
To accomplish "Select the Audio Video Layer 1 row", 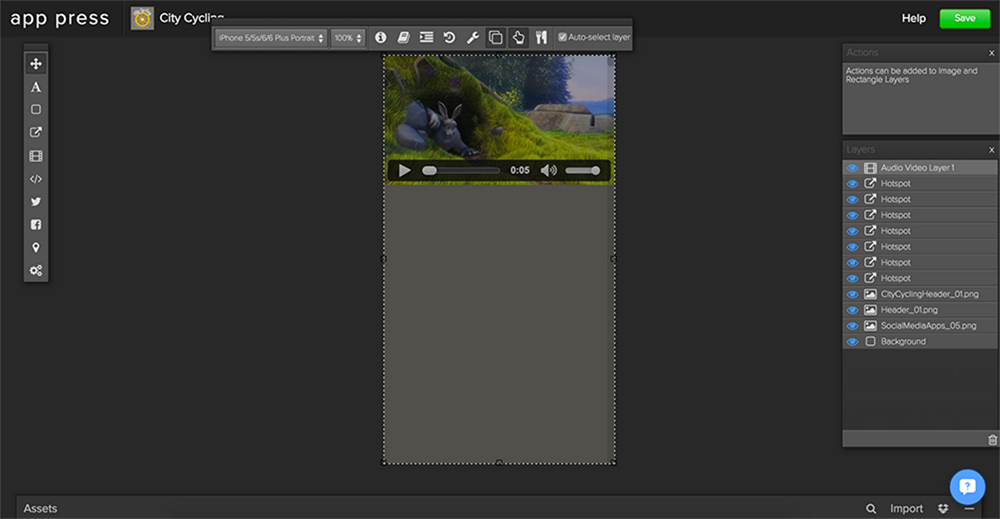I will click(x=920, y=168).
